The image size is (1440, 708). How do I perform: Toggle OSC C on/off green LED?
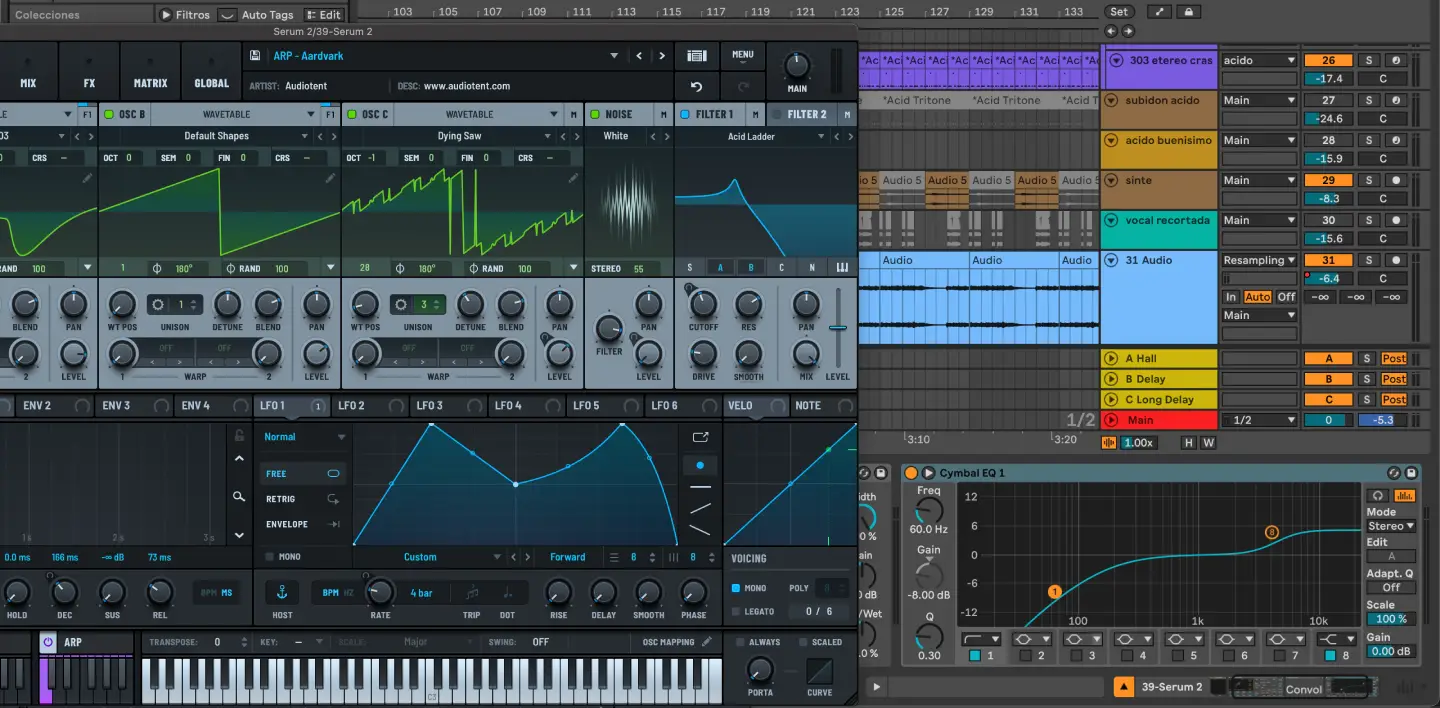(x=352, y=114)
